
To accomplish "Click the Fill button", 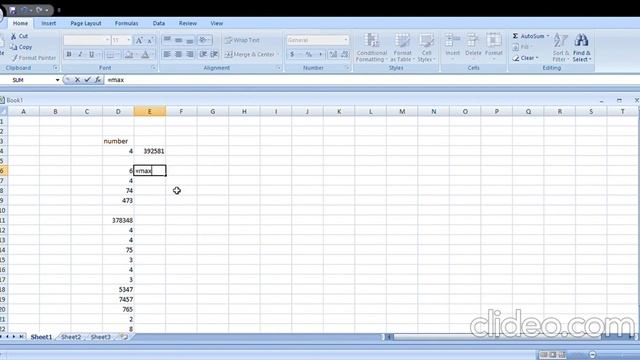I will (523, 47).
